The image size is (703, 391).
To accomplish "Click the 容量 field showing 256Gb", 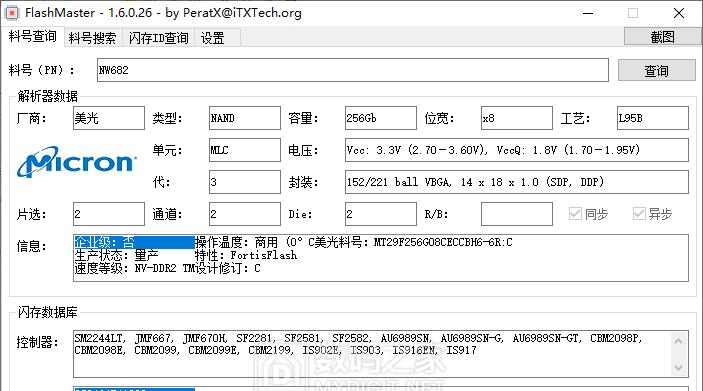I will click(x=381, y=118).
